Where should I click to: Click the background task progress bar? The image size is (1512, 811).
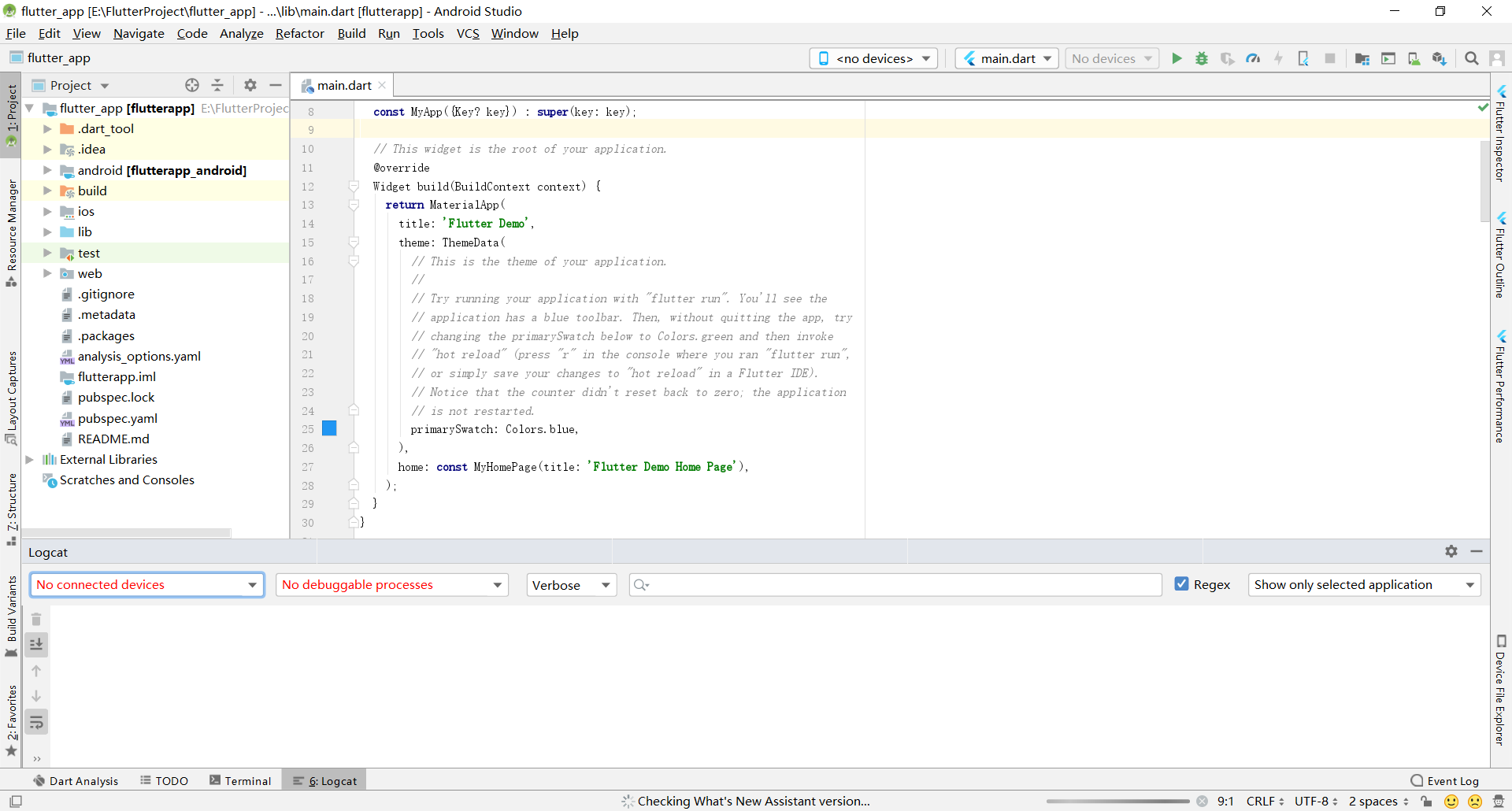[1117, 802]
